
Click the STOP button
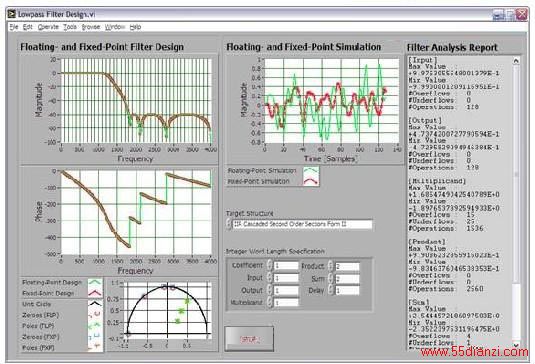249,339
